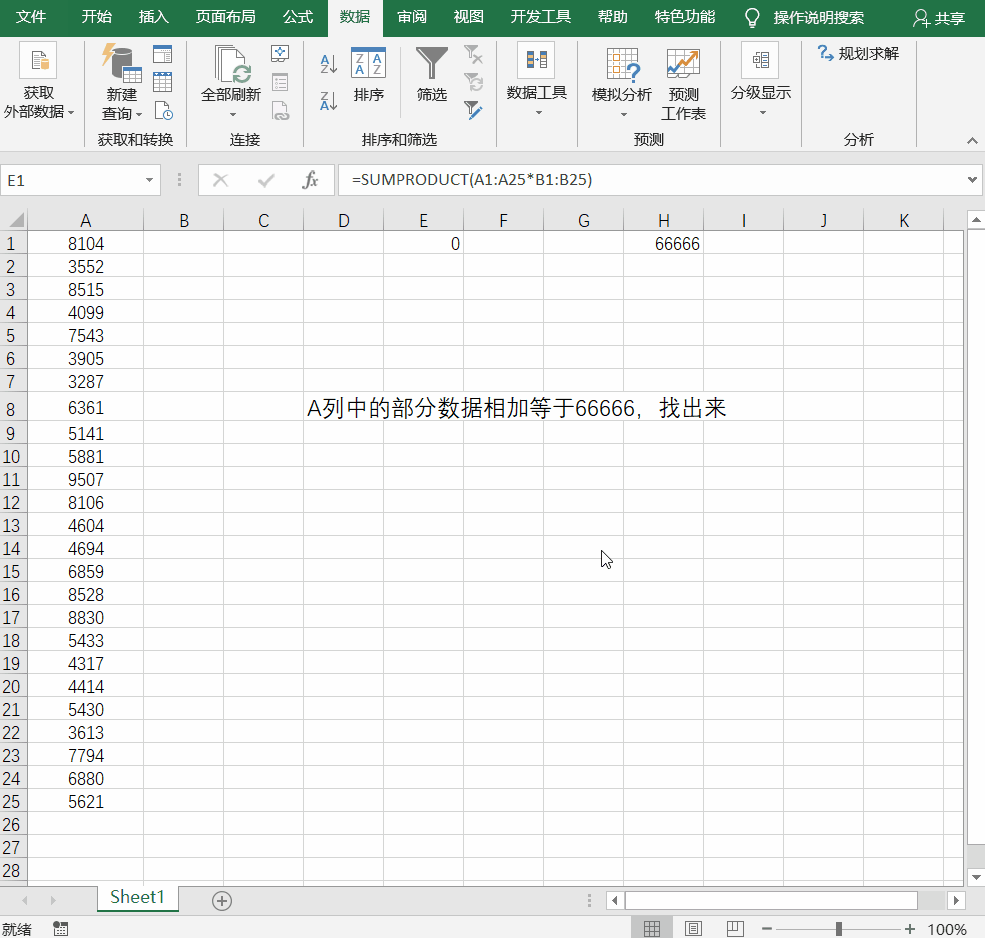Click the zoom in plus button
This screenshot has width=985, height=938.
pyautogui.click(x=910, y=929)
